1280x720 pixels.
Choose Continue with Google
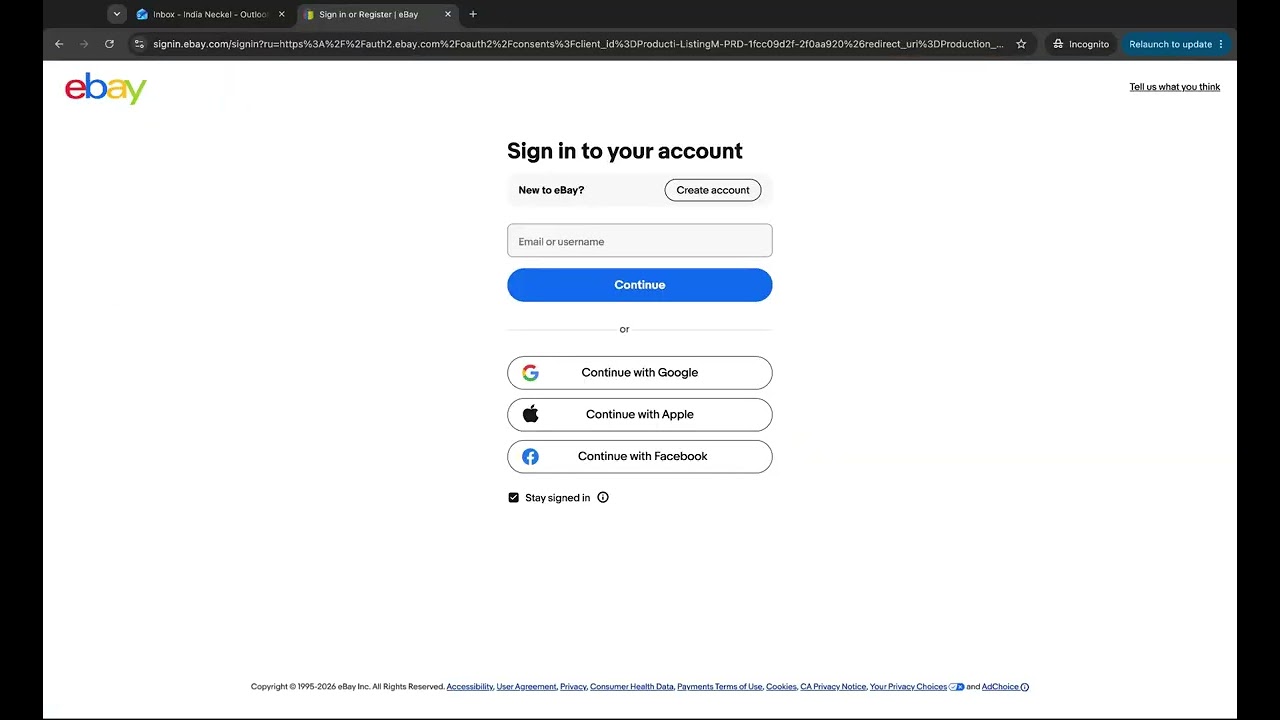[640, 373]
